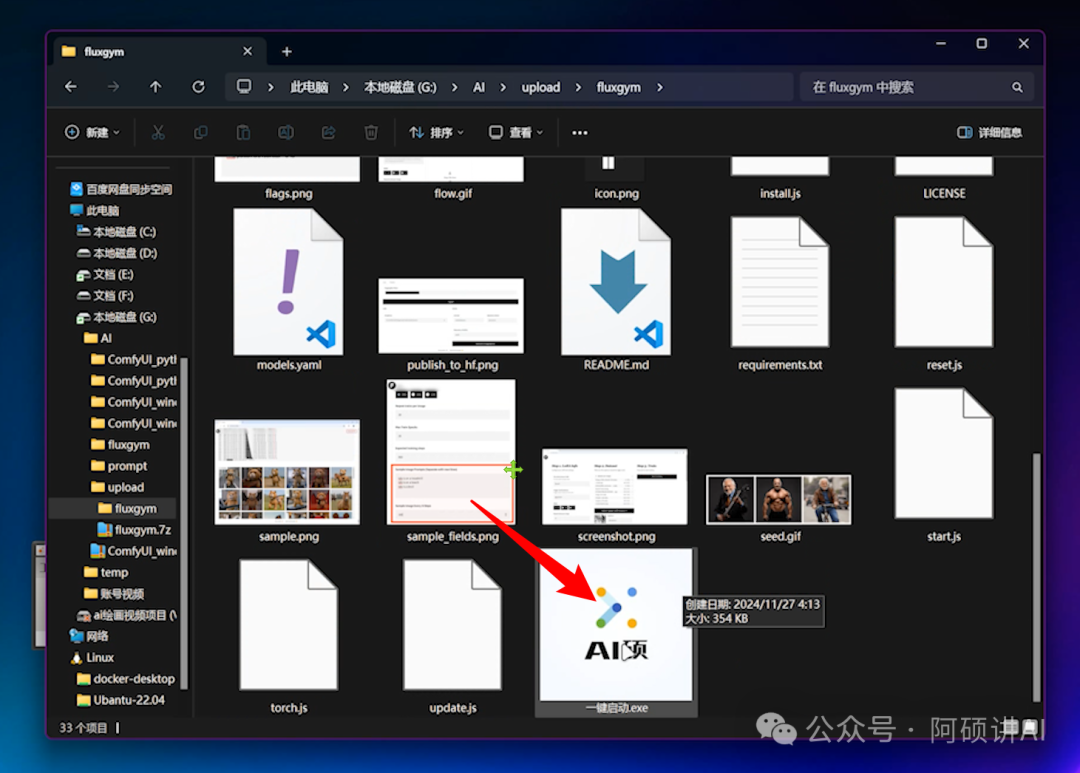
Task: Select 网络 (Network) in sidebar
Action: [90, 636]
